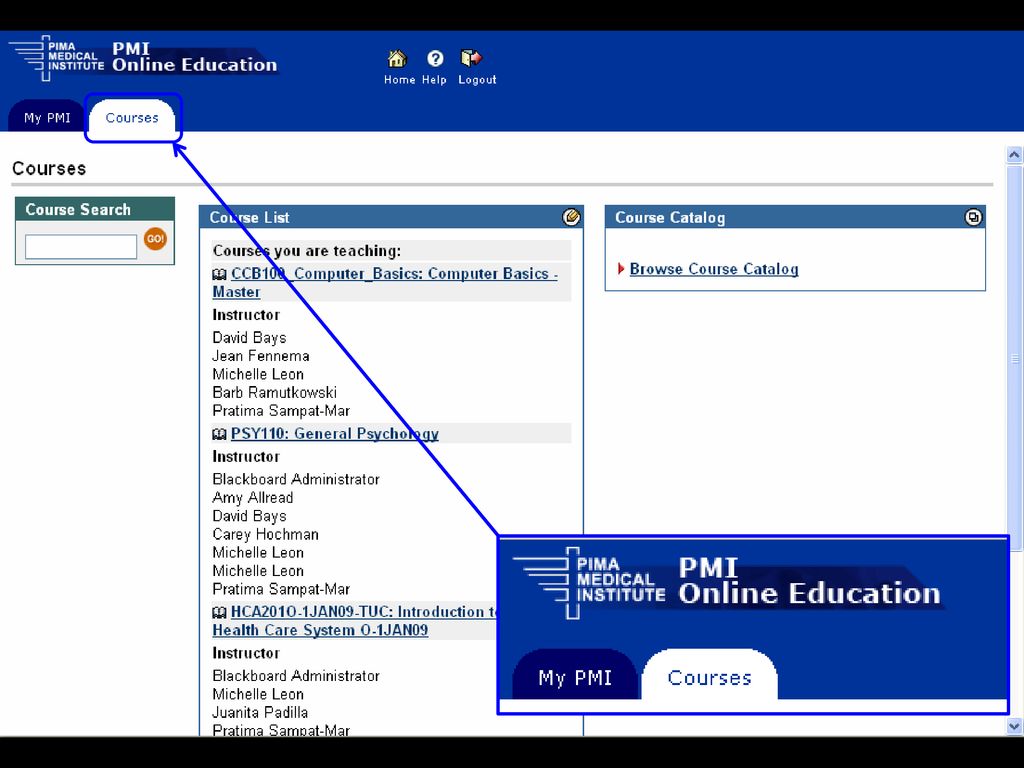
Task: Run the course search with the GO! button
Action: [x=155, y=239]
